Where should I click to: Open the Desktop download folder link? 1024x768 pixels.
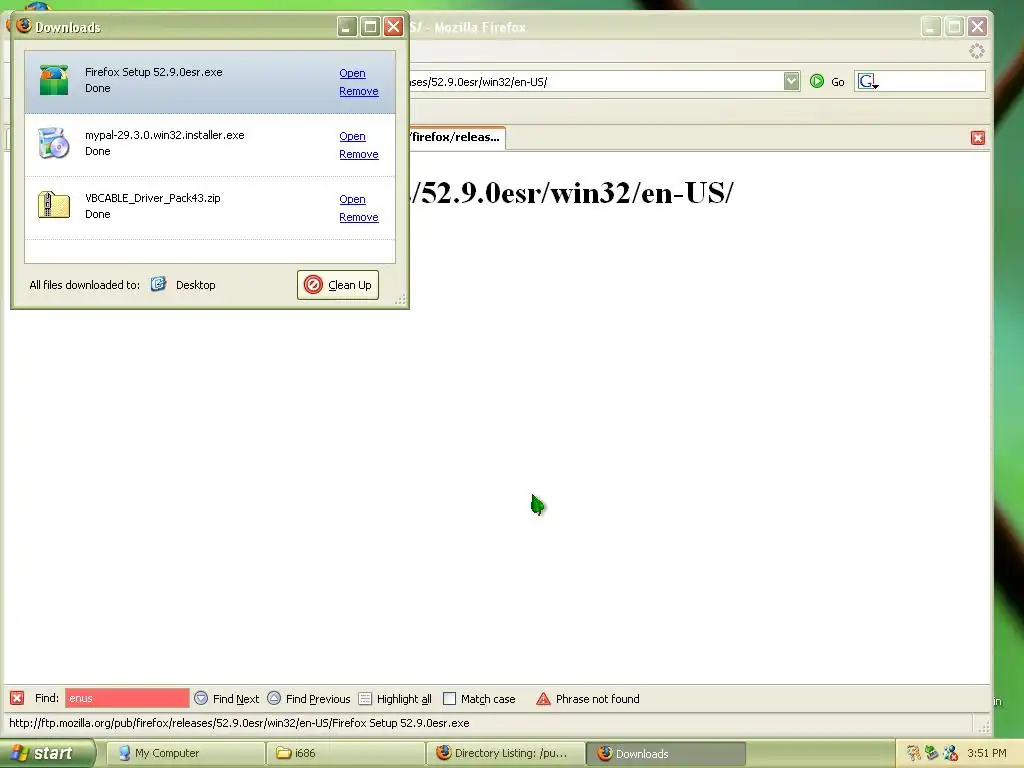(x=195, y=285)
